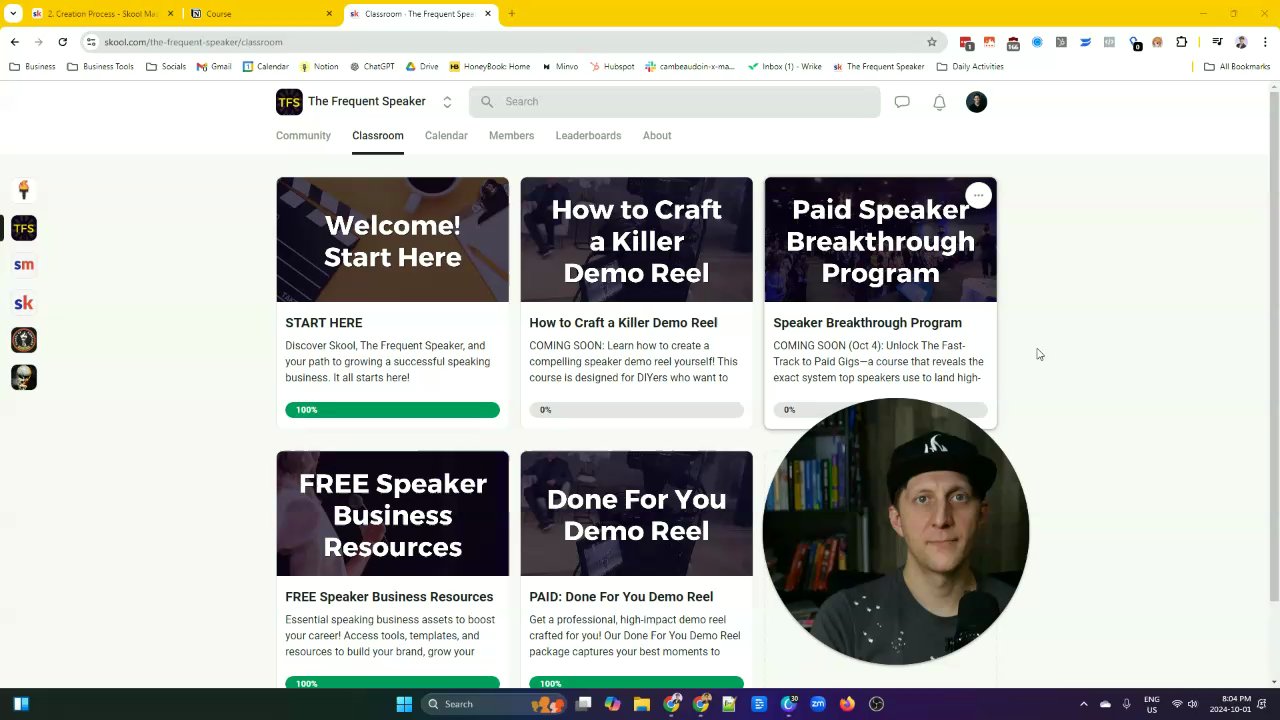Select the TFS community icon in the left sidebar
This screenshot has width=1280, height=720.
23,228
